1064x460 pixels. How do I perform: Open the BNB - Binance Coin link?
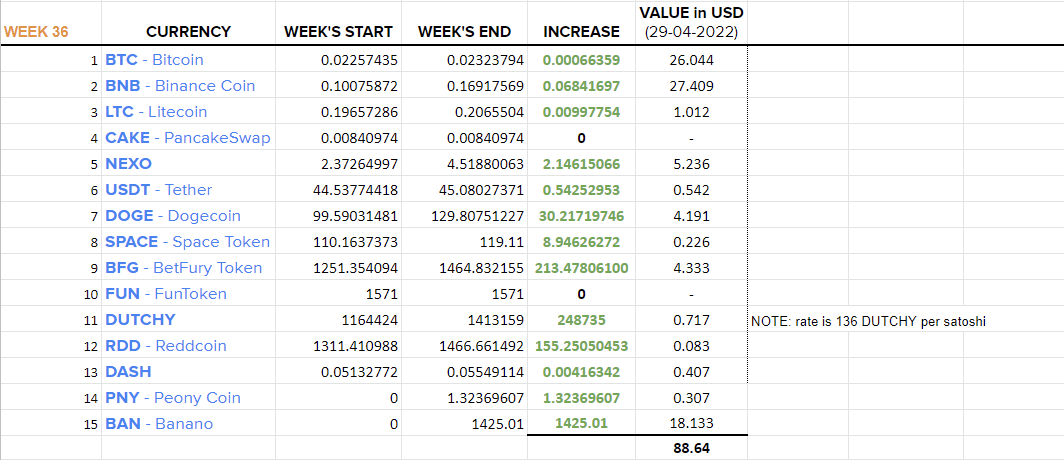[180, 85]
